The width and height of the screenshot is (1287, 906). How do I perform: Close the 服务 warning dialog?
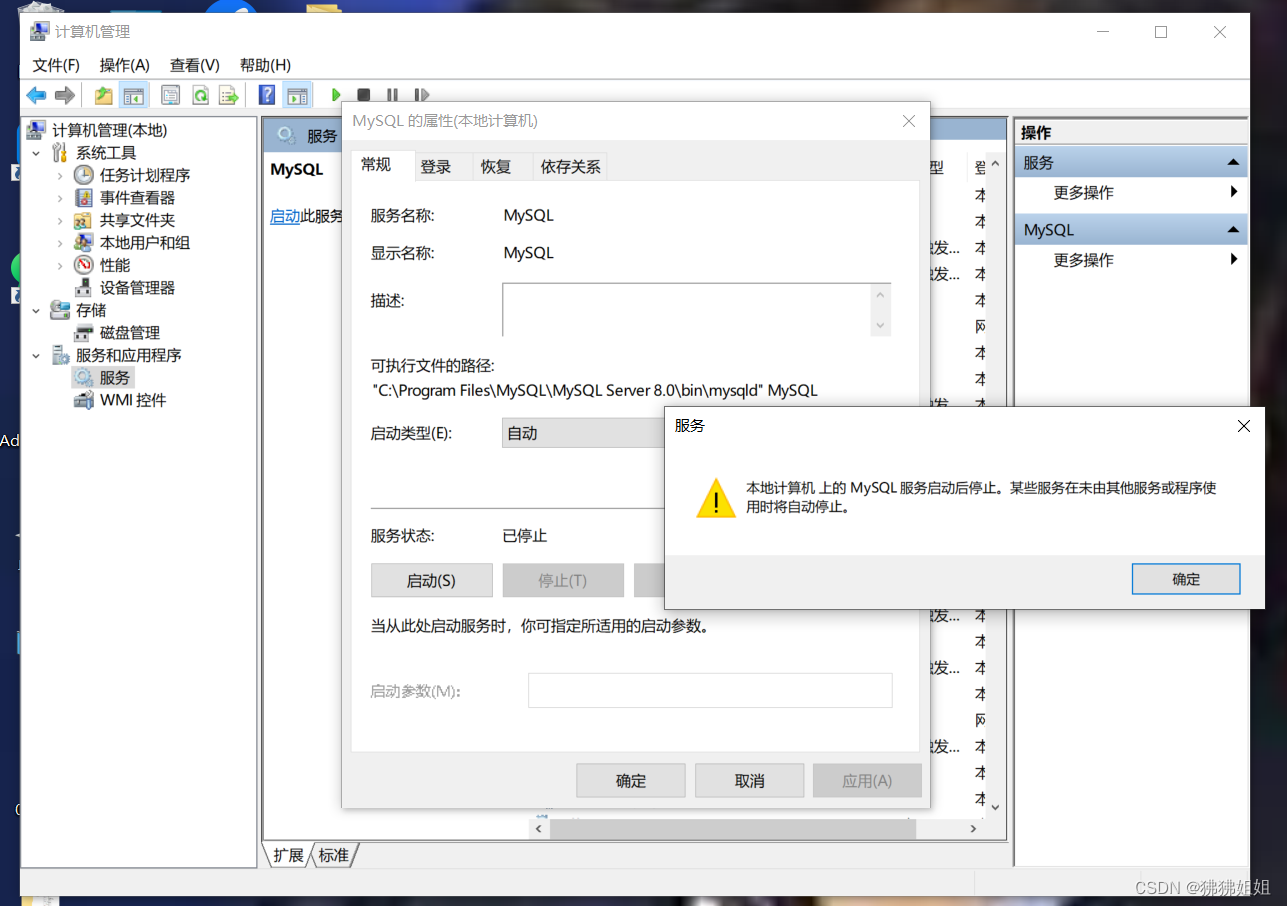click(1243, 426)
